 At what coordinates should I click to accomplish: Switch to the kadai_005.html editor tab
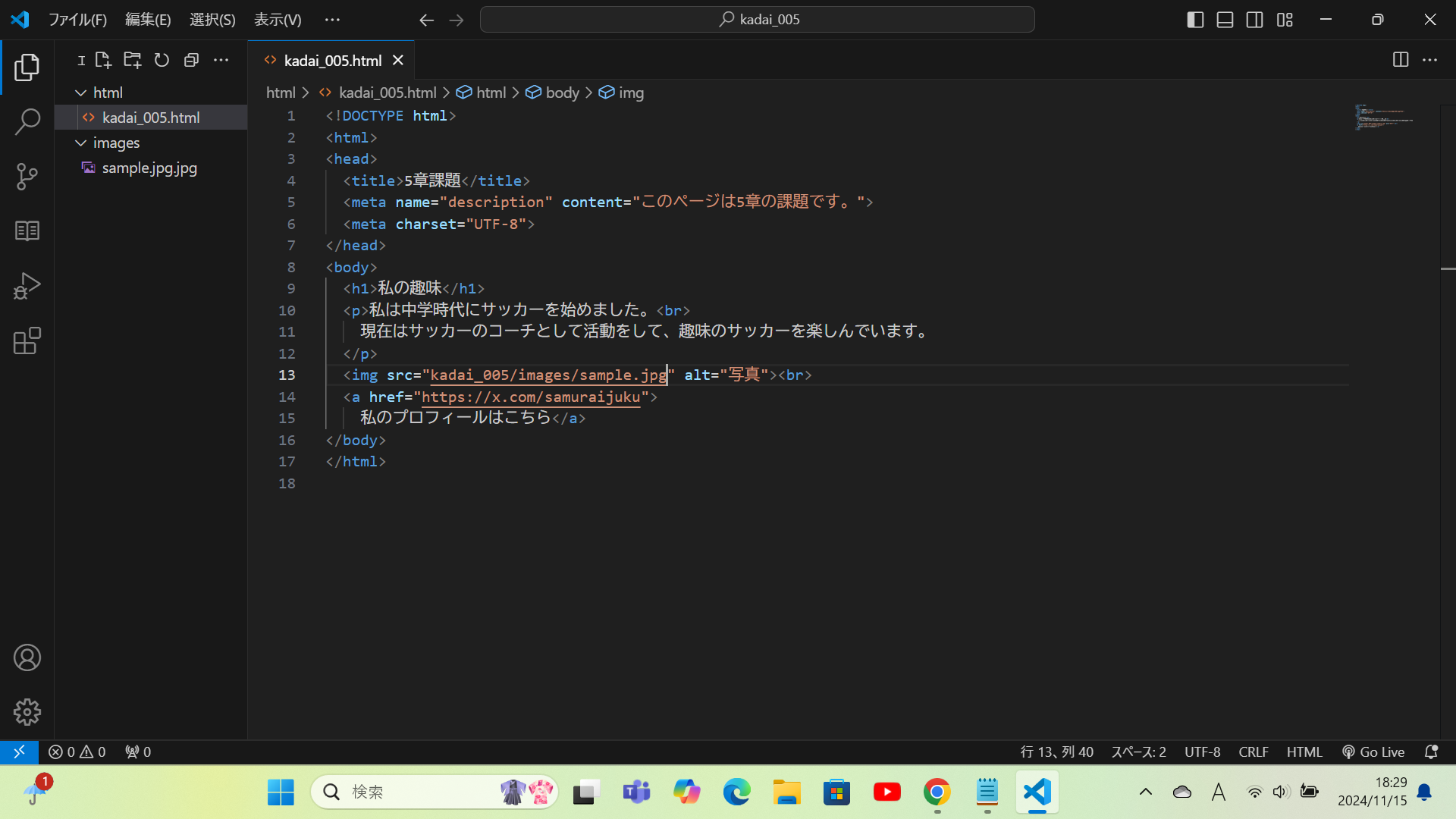332,60
